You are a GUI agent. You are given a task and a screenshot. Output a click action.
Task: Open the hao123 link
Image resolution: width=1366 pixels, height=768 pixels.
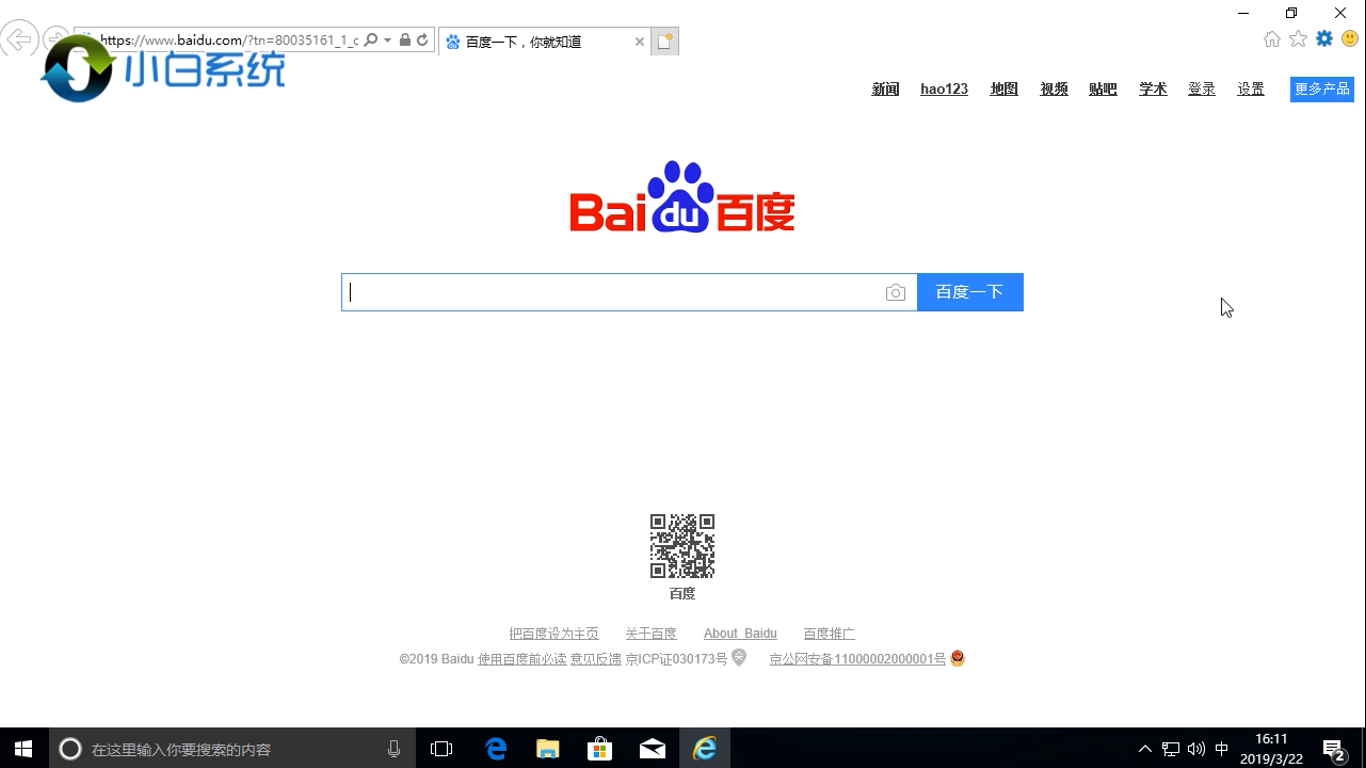tap(944, 89)
